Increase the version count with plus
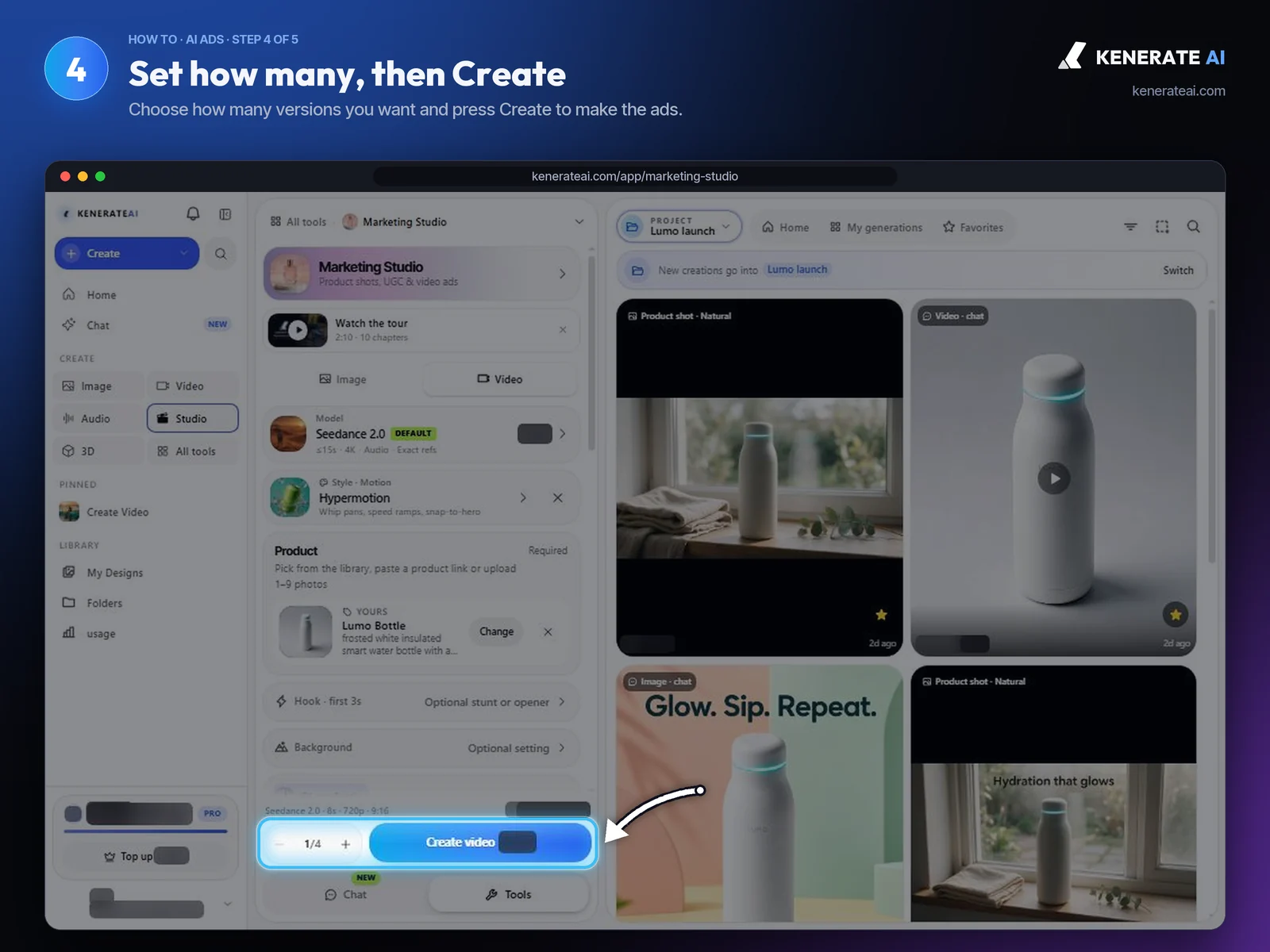Screen dimensions: 1270x952 pyautogui.click(x=345, y=844)
